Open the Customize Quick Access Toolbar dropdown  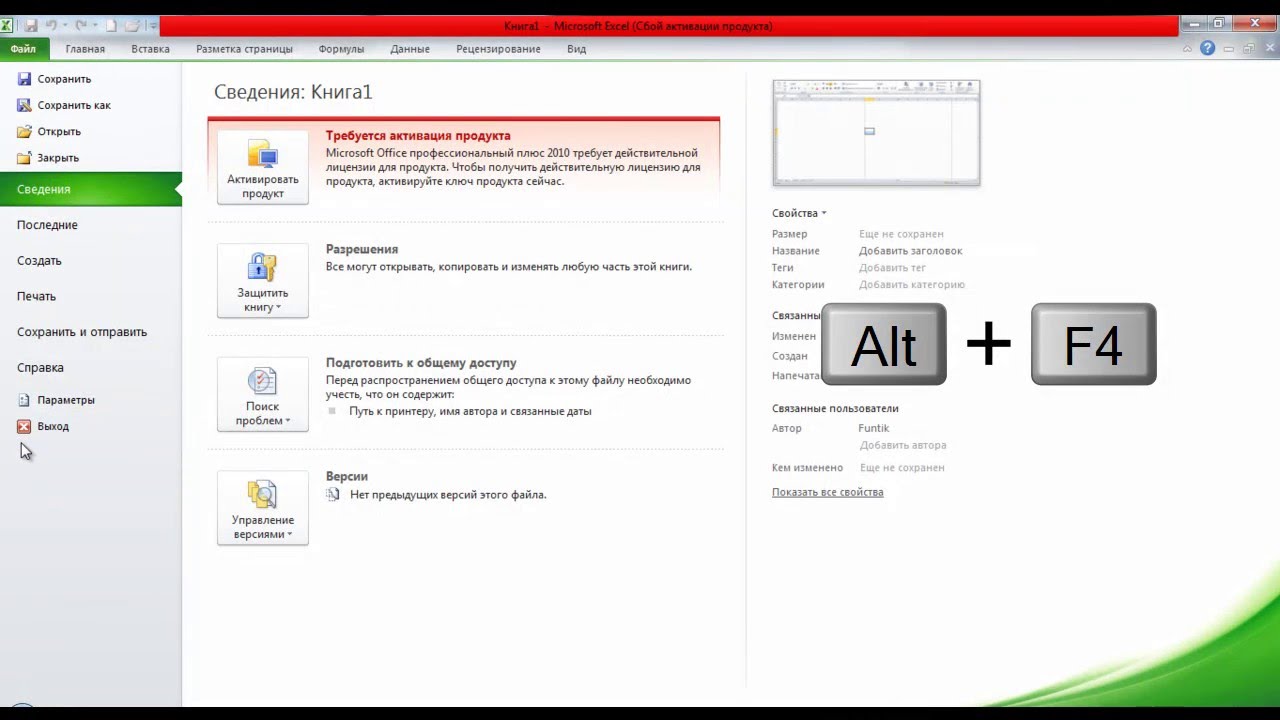(x=153, y=26)
